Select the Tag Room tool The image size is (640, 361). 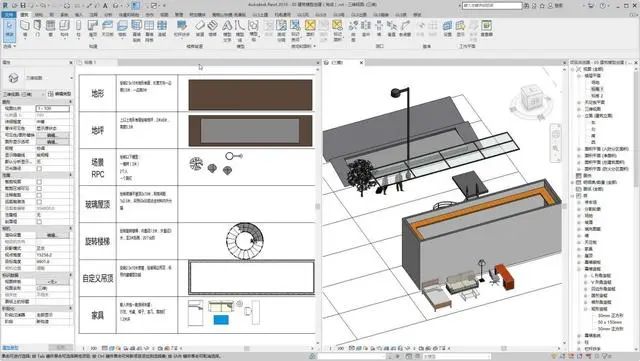[x=295, y=31]
